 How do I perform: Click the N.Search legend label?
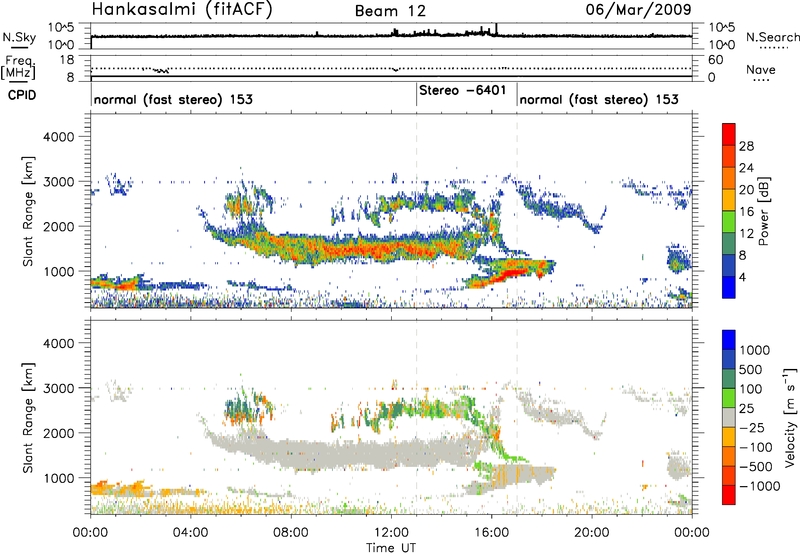[x=772, y=37]
